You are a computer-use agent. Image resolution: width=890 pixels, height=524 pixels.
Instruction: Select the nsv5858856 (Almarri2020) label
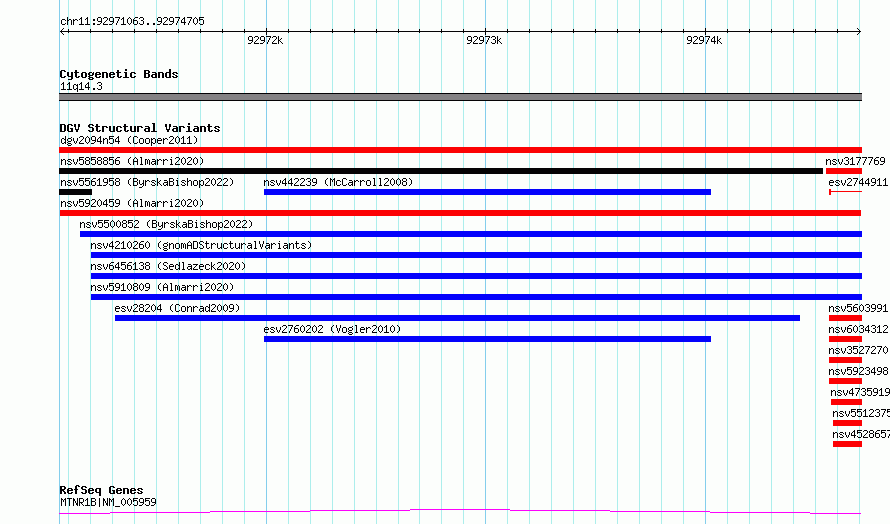click(132, 161)
